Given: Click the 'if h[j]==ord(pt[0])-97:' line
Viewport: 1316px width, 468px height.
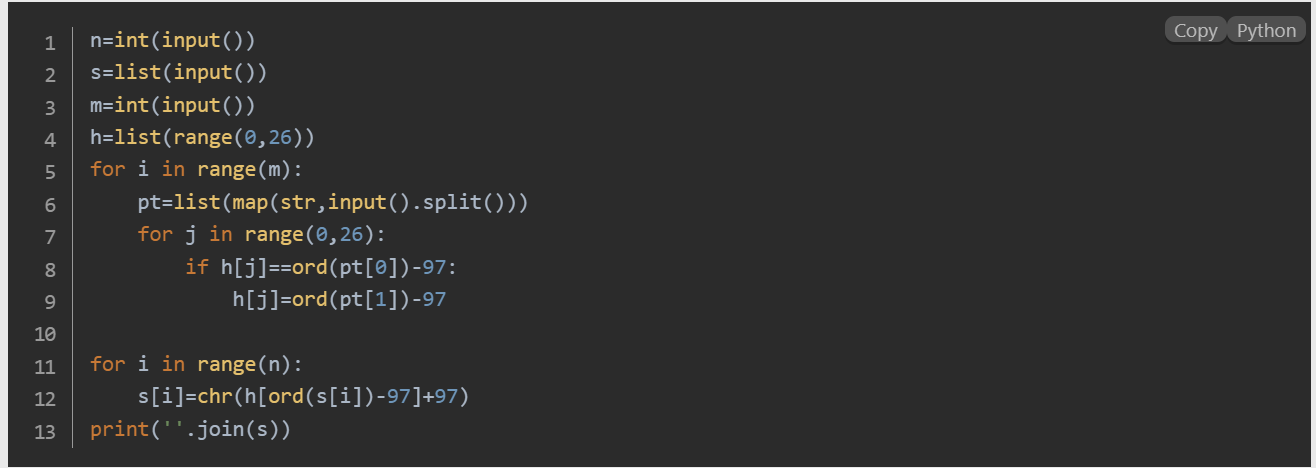Looking at the screenshot, I should (x=326, y=267).
